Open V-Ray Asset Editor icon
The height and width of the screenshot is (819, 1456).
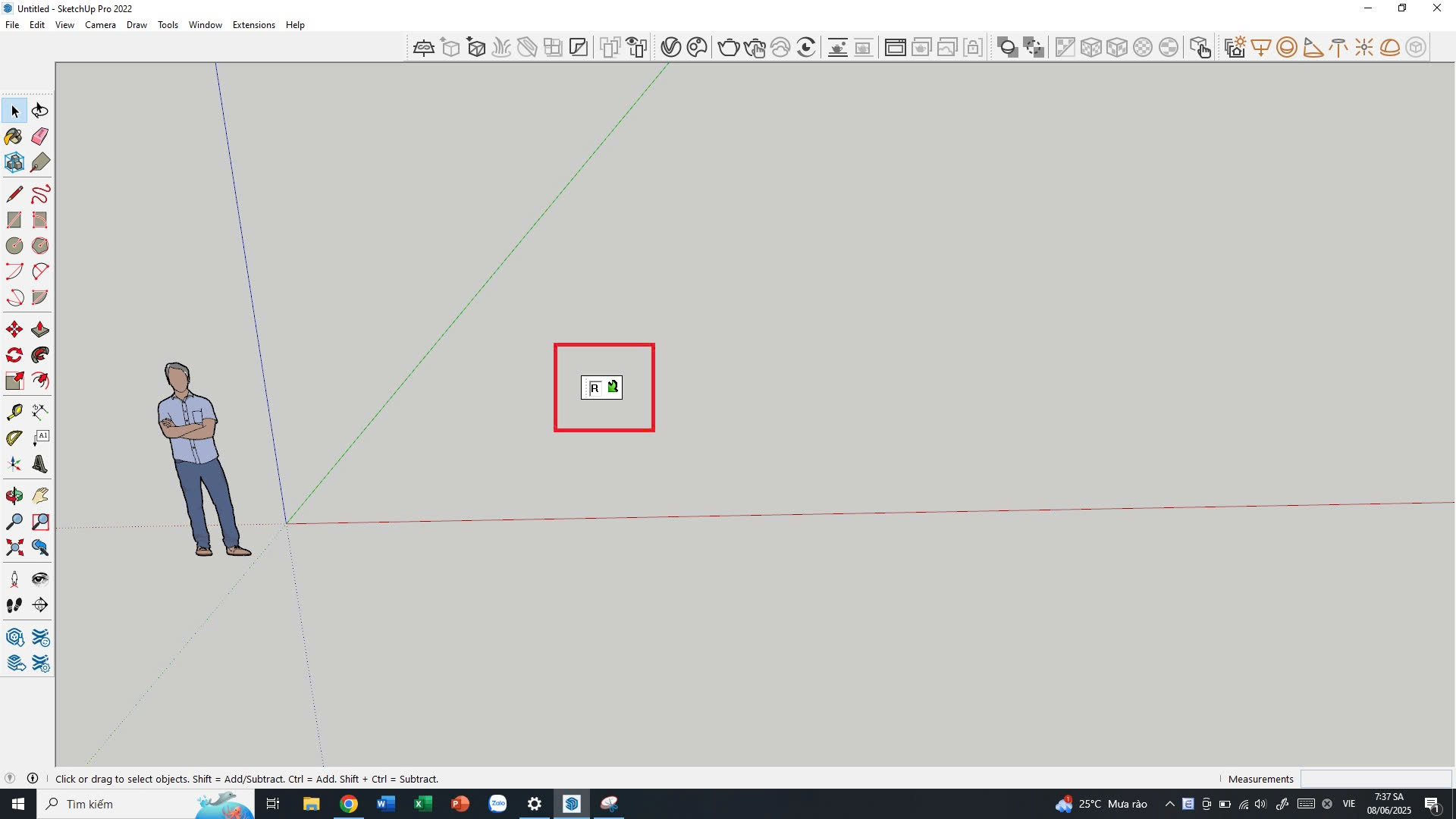click(x=670, y=48)
